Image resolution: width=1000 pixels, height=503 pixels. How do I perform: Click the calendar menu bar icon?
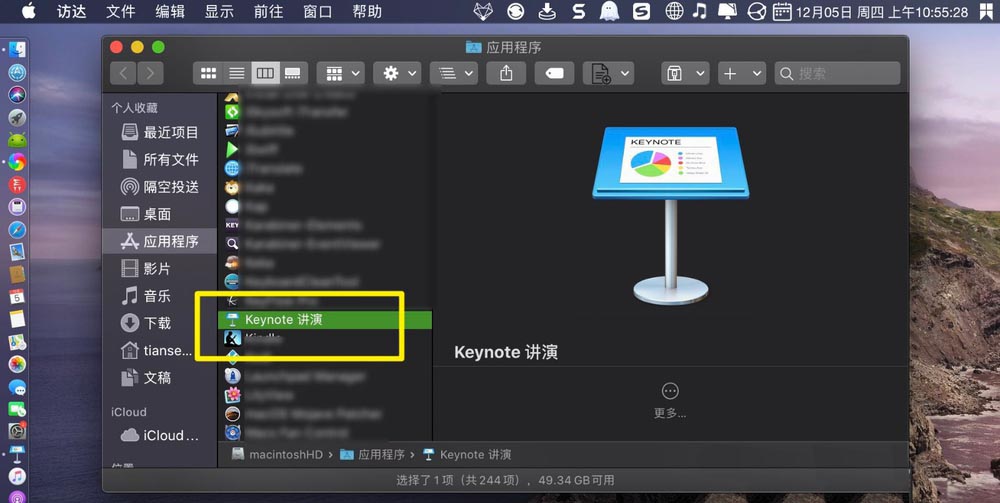pos(782,11)
